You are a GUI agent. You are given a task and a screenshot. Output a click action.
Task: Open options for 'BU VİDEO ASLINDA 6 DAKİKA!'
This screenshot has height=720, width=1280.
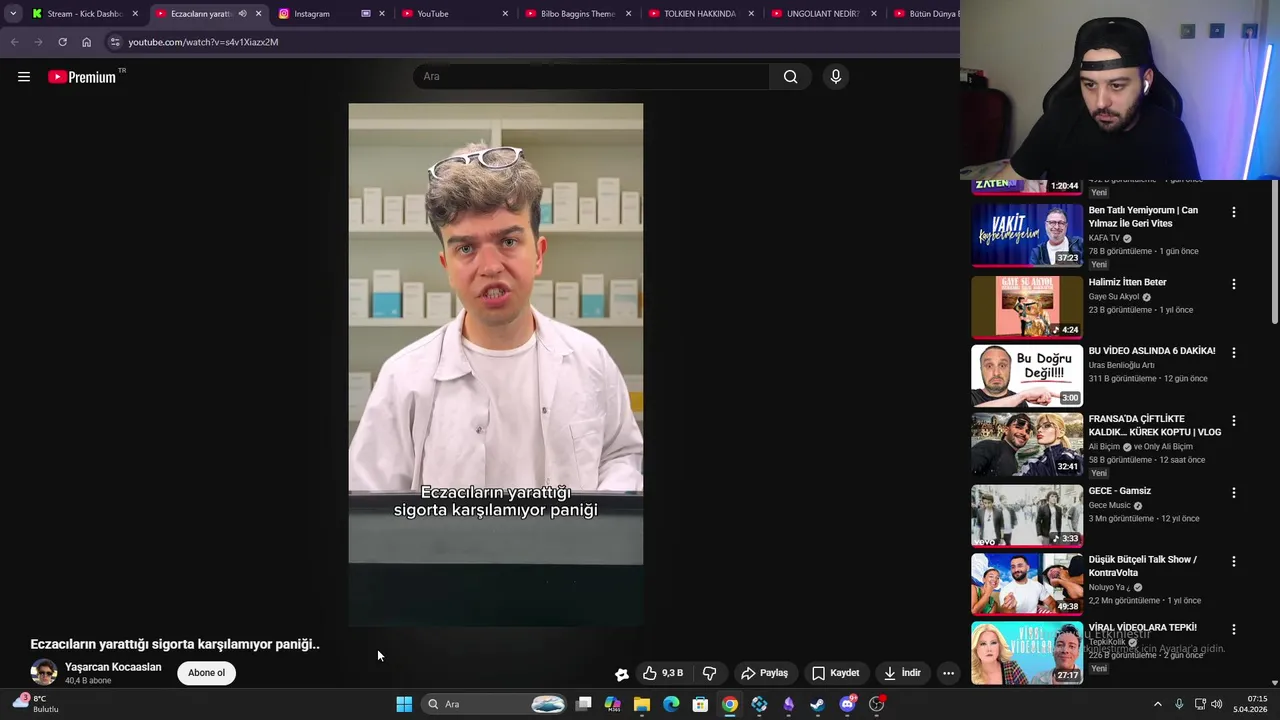(1234, 353)
